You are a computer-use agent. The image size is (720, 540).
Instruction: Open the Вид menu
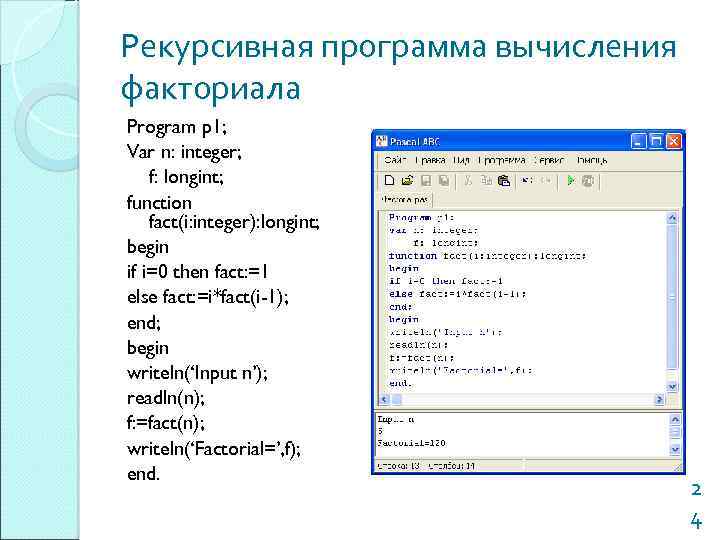[461, 160]
